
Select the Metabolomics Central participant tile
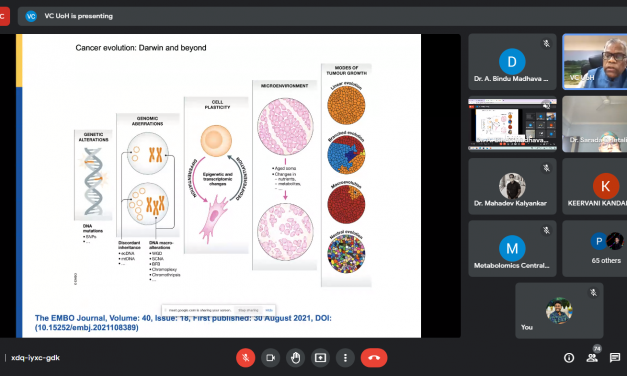click(512, 248)
